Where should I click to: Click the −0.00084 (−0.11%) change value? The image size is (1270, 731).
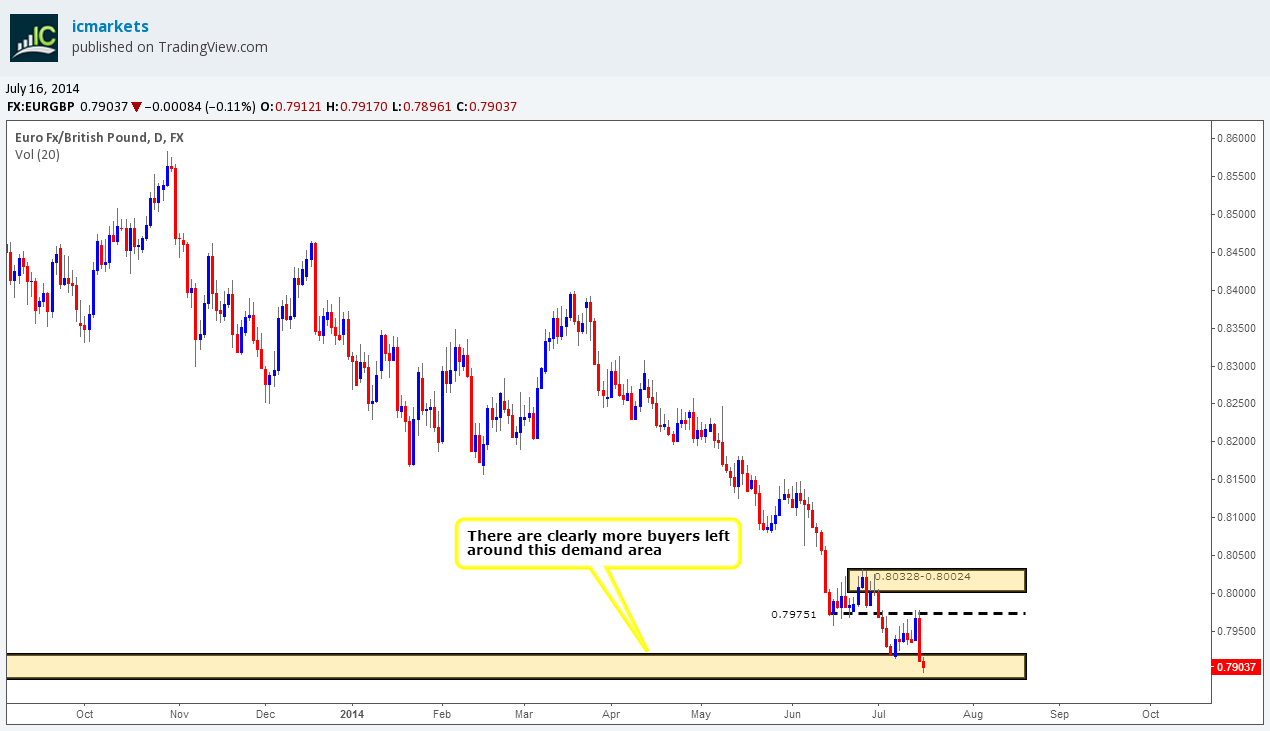pos(201,106)
